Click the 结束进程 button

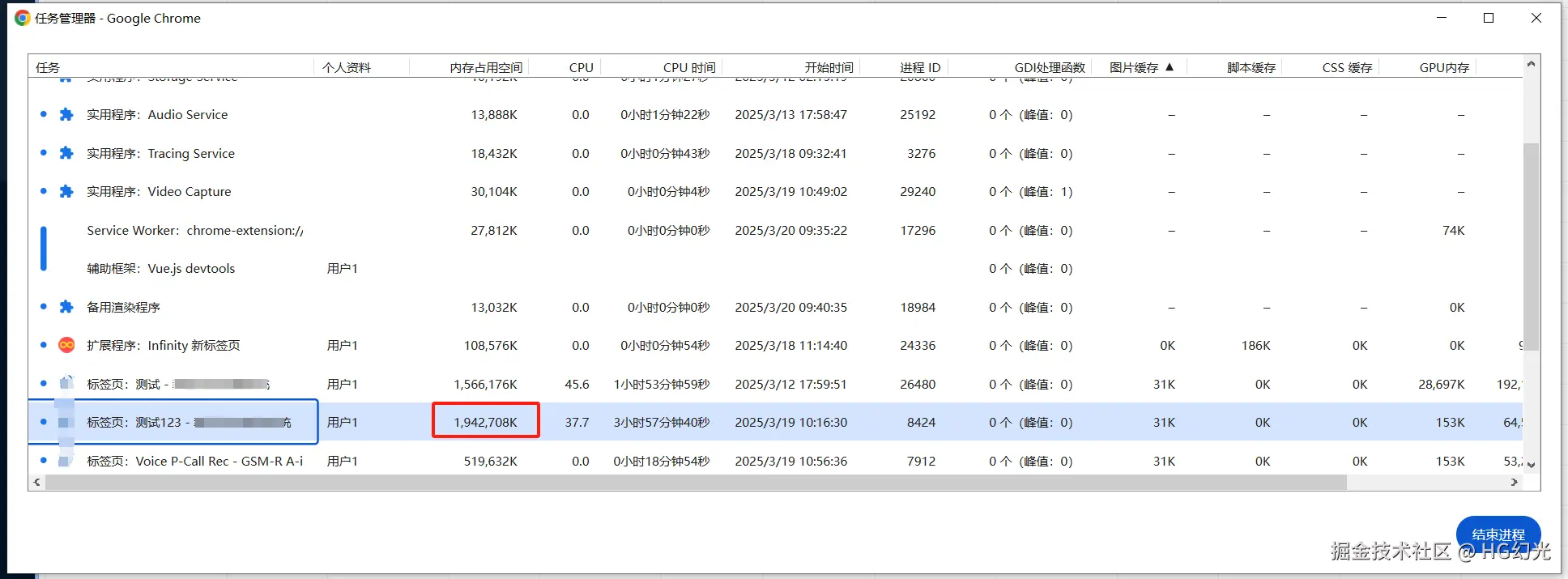pyautogui.click(x=1498, y=534)
